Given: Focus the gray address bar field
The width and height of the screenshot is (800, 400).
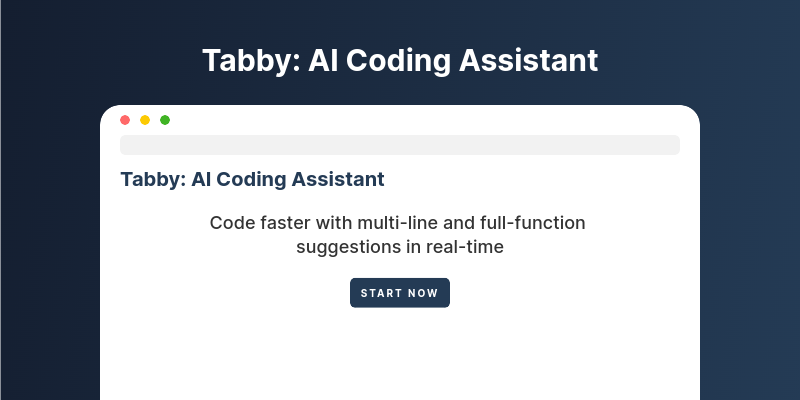Looking at the screenshot, I should [400, 145].
